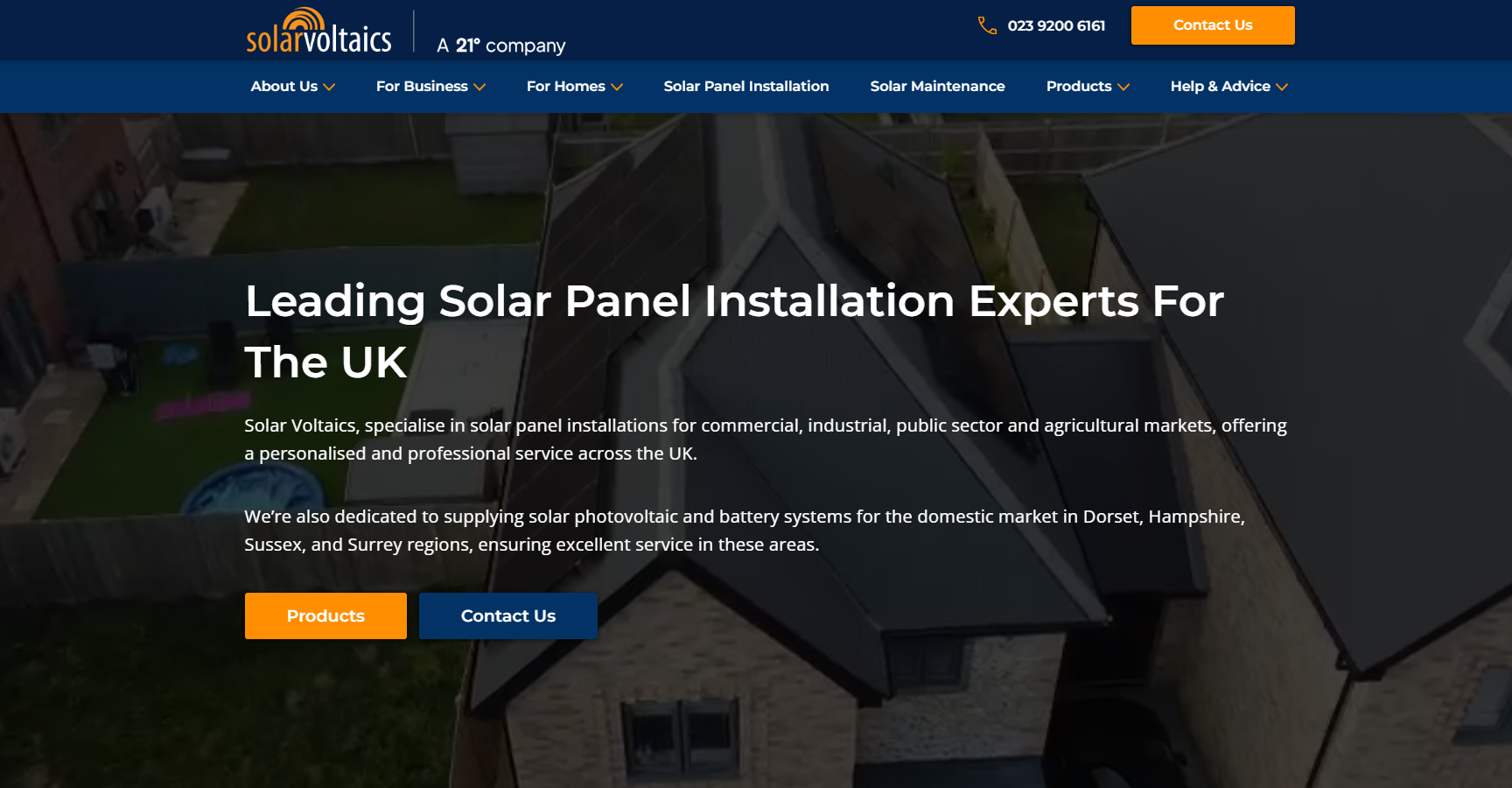The height and width of the screenshot is (788, 1512).
Task: Expand the Help & Advice chevron
Action: pos(1282,87)
